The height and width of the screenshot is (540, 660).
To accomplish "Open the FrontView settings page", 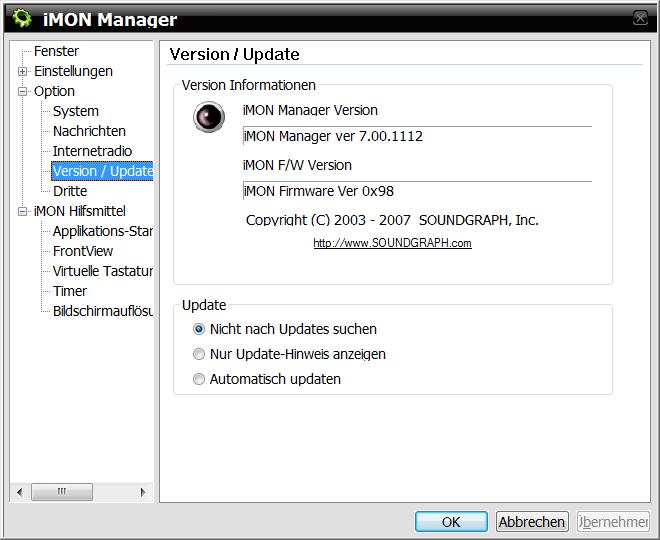I will pyautogui.click(x=83, y=251).
